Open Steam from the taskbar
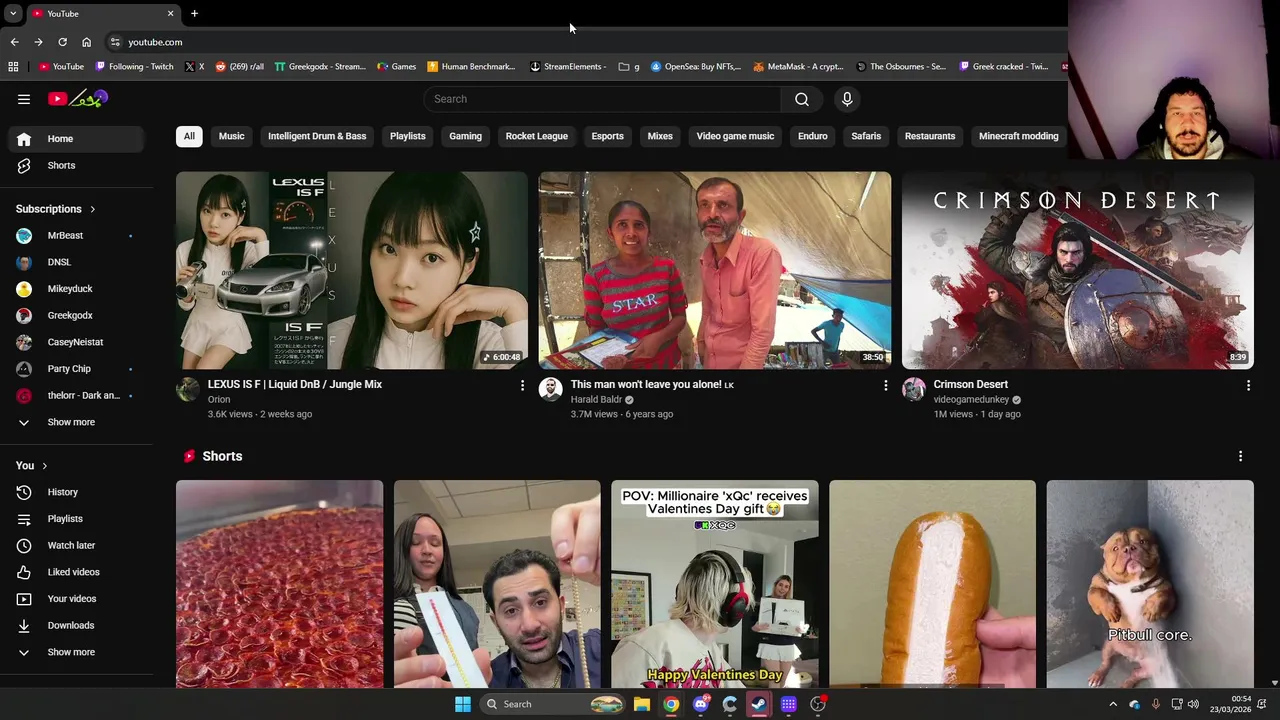The width and height of the screenshot is (1280, 720). (x=759, y=704)
